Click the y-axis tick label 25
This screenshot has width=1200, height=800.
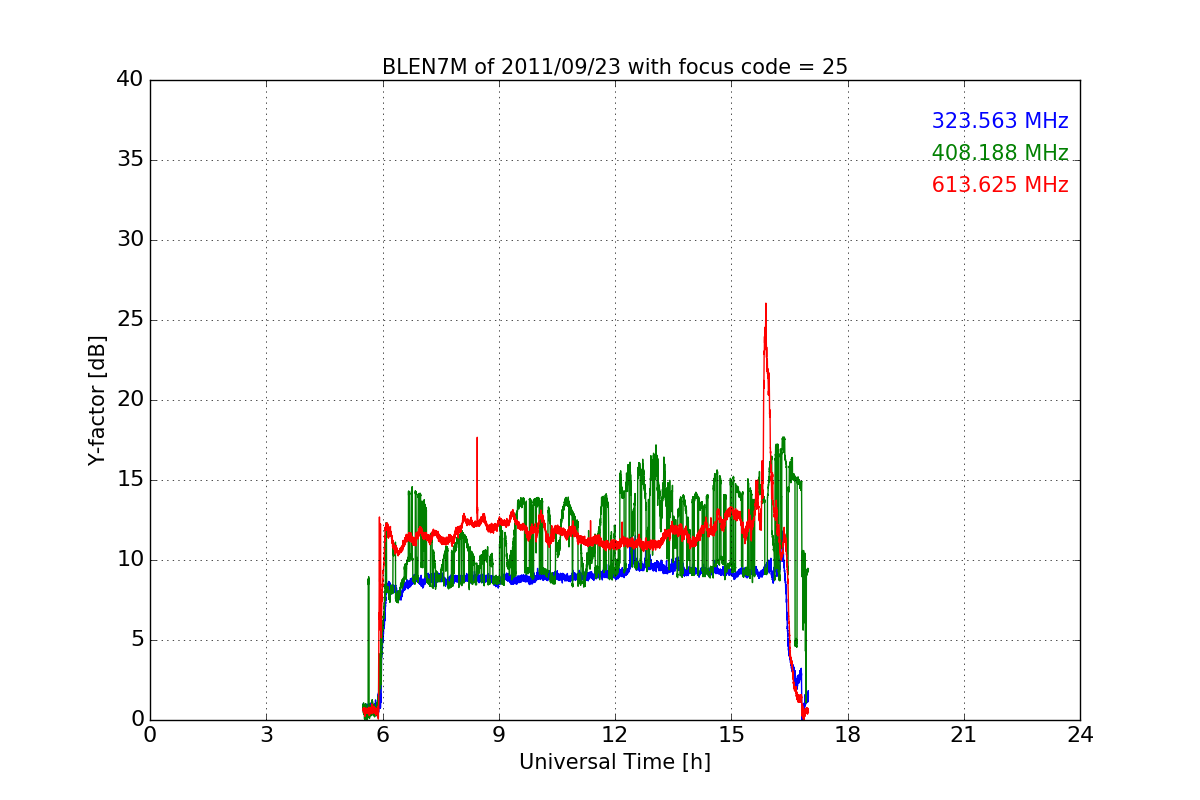pos(130,320)
